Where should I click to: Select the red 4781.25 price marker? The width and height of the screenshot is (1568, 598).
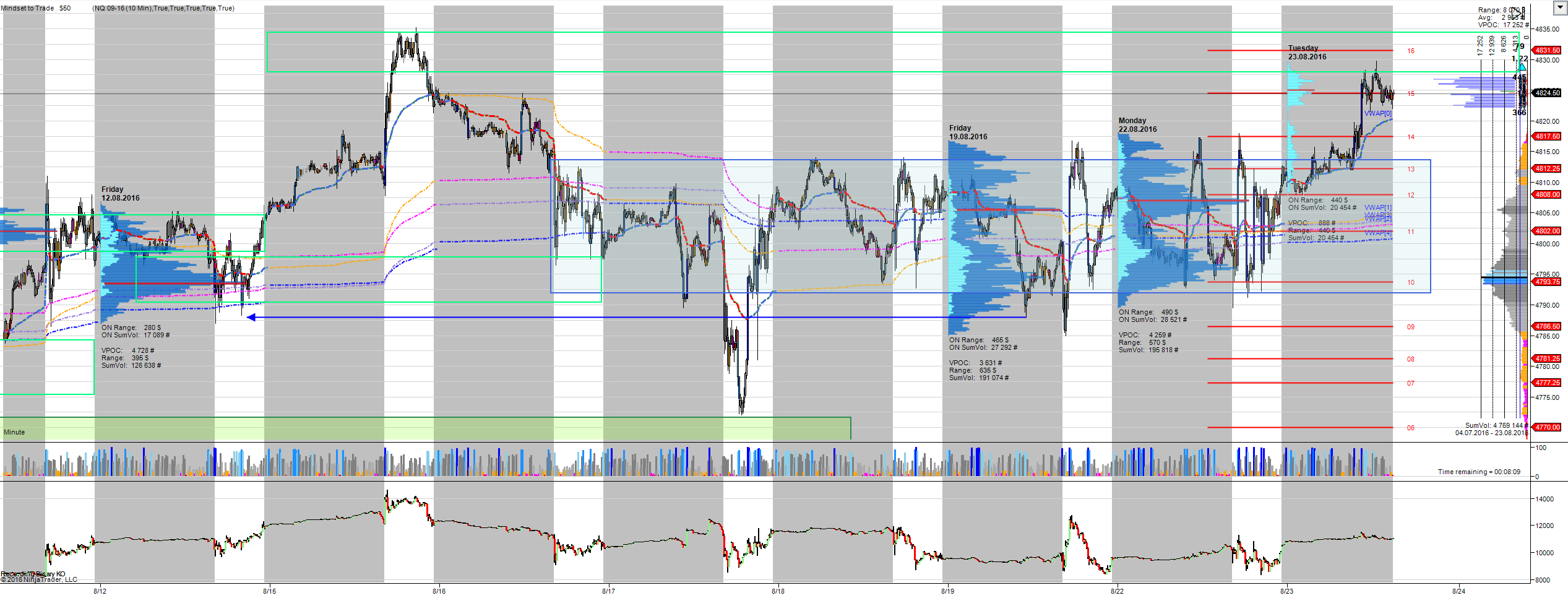1546,358
